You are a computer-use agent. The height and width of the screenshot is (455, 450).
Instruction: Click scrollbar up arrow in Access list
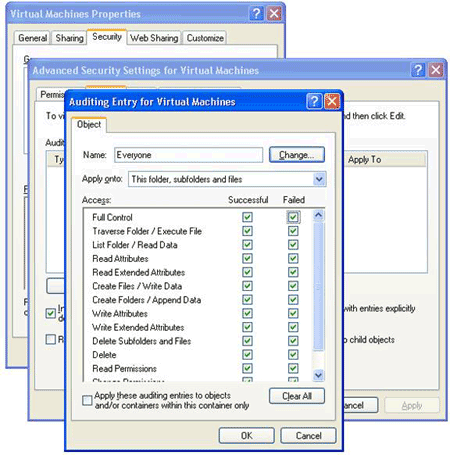318,215
